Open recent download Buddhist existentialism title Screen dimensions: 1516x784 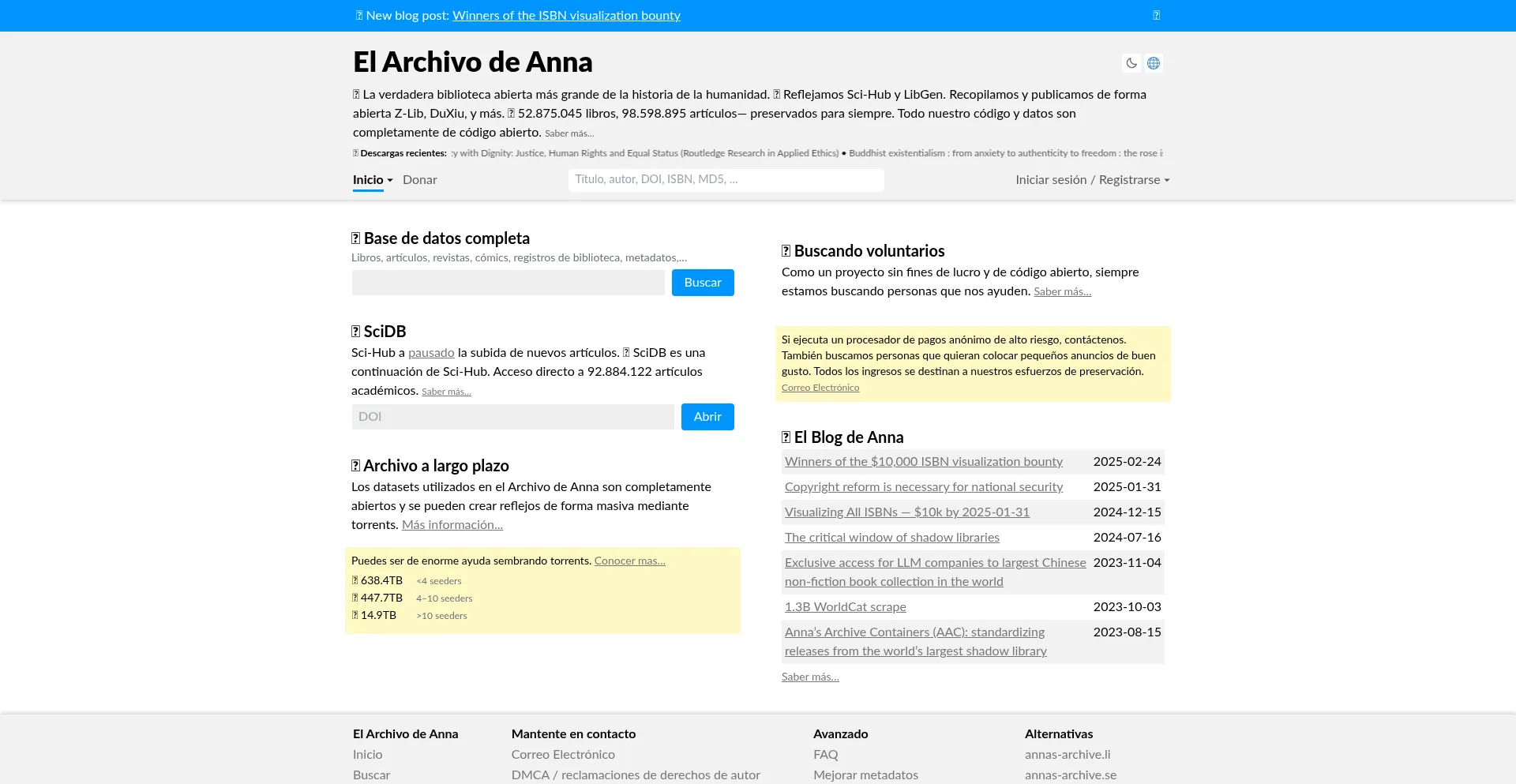pos(1006,153)
